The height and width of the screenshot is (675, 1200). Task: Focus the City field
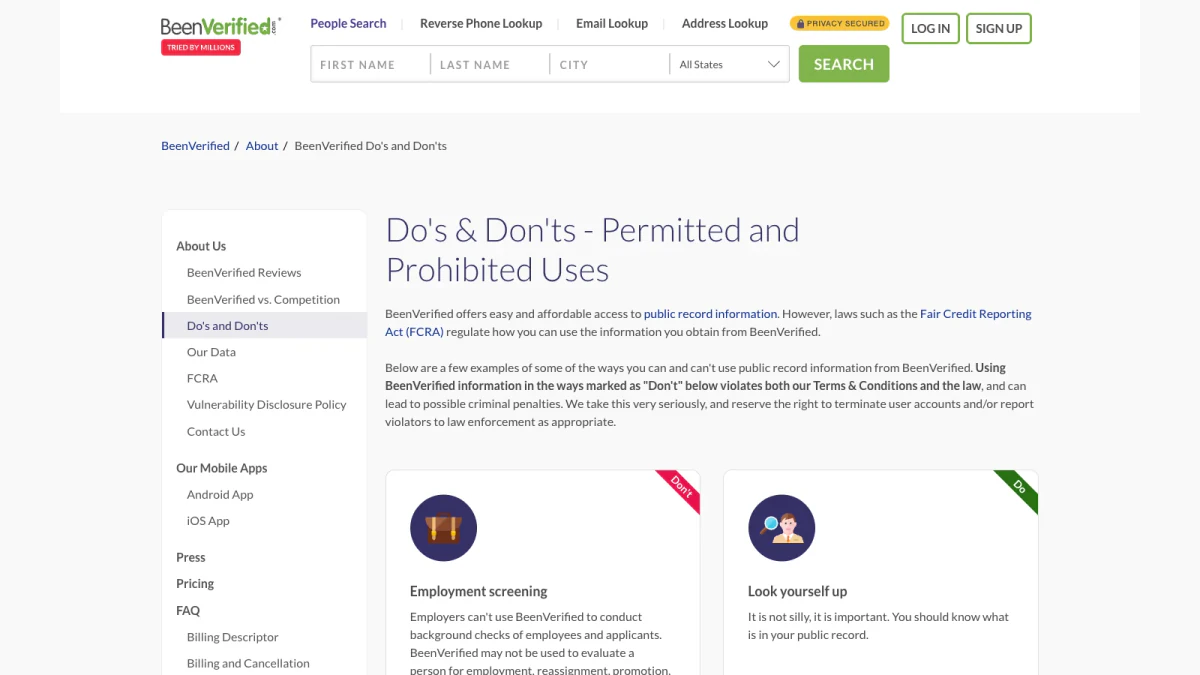tap(610, 64)
